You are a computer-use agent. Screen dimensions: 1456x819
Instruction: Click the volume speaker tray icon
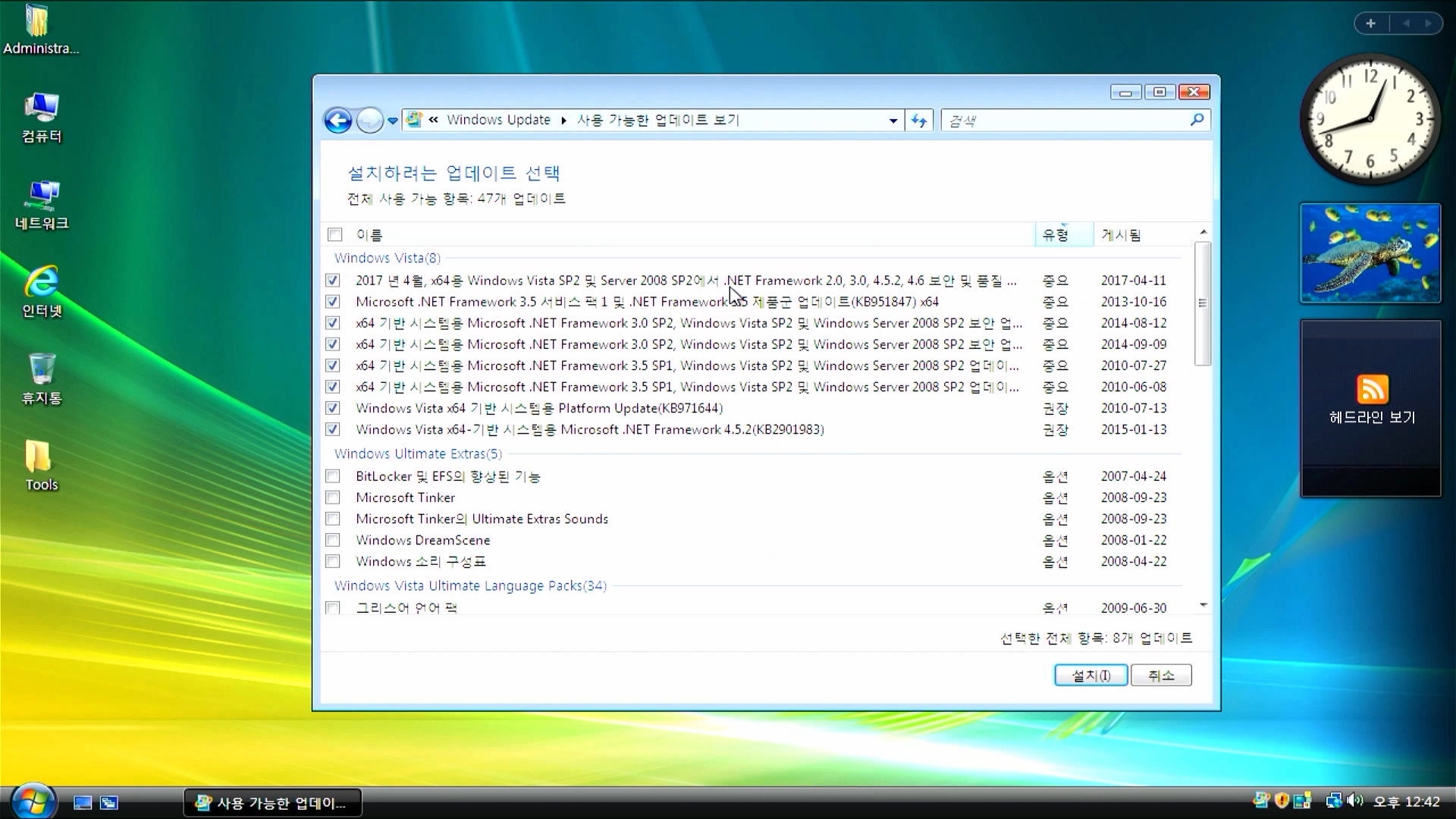pos(1355,801)
